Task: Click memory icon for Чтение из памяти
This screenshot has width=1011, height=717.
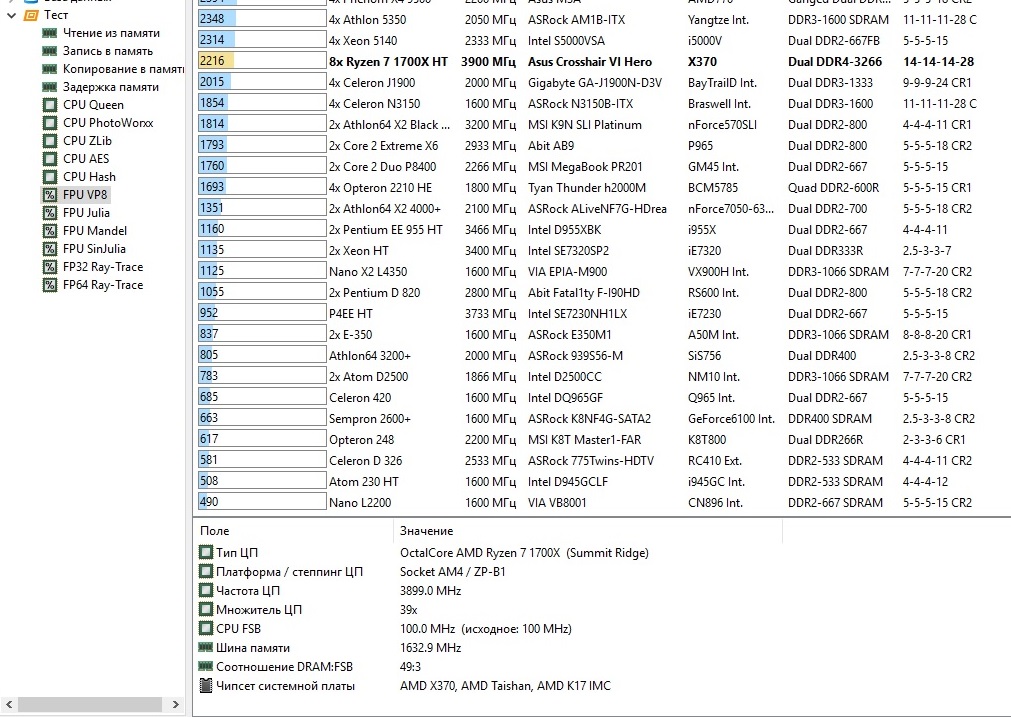Action: pyautogui.click(x=50, y=33)
